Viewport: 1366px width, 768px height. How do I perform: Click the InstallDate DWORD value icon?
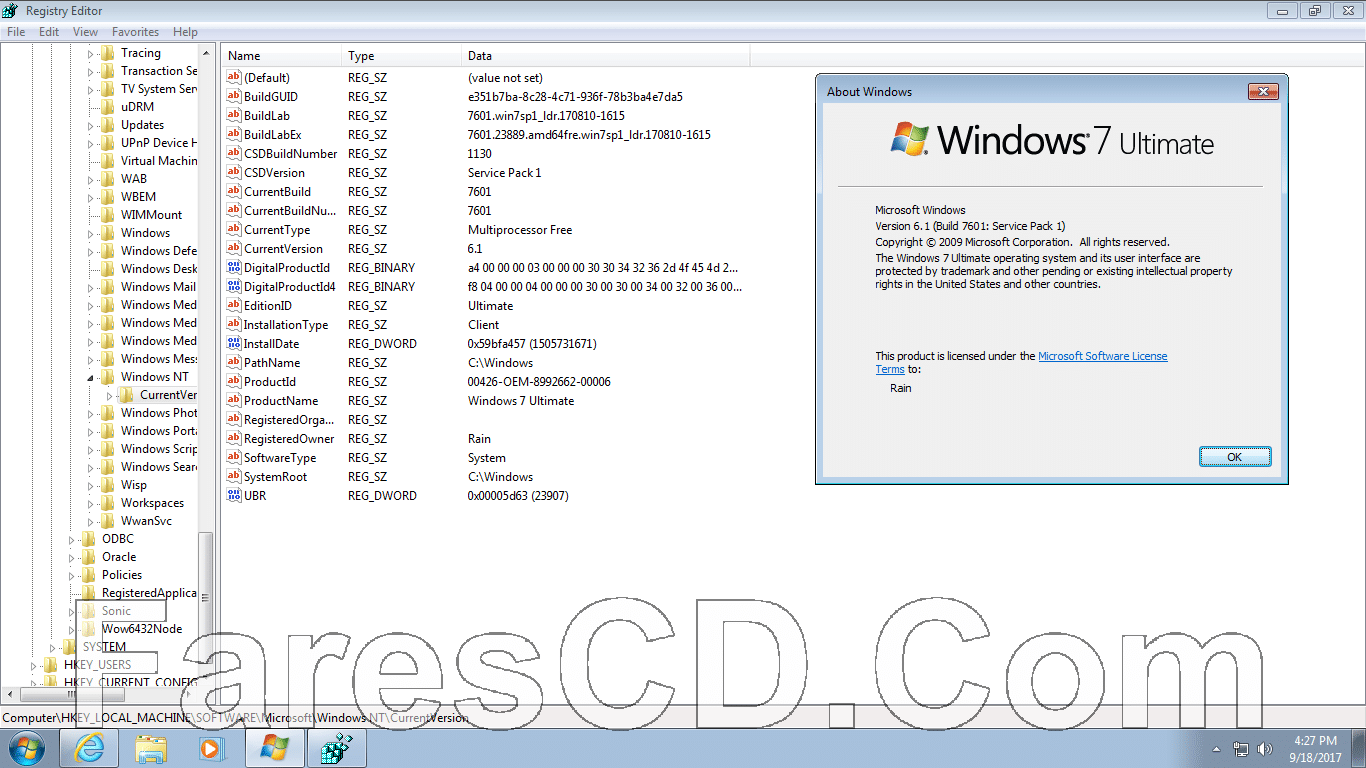pyautogui.click(x=234, y=344)
